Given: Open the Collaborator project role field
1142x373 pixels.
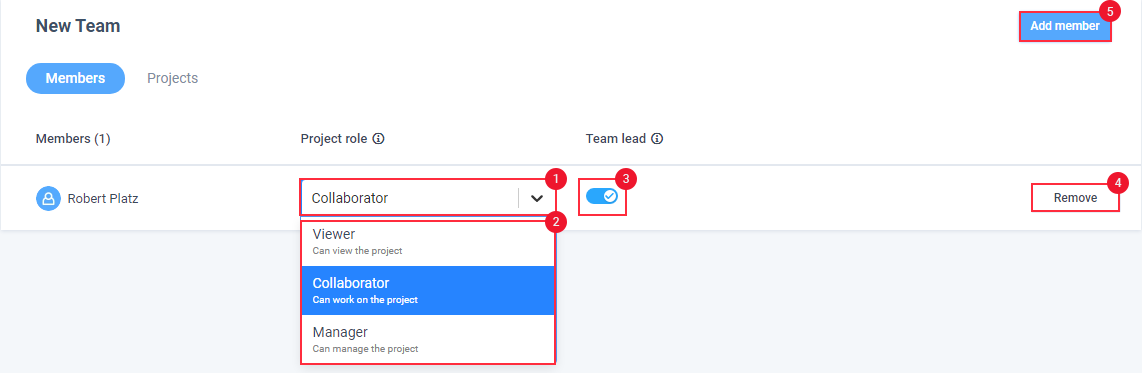Looking at the screenshot, I should 428,197.
